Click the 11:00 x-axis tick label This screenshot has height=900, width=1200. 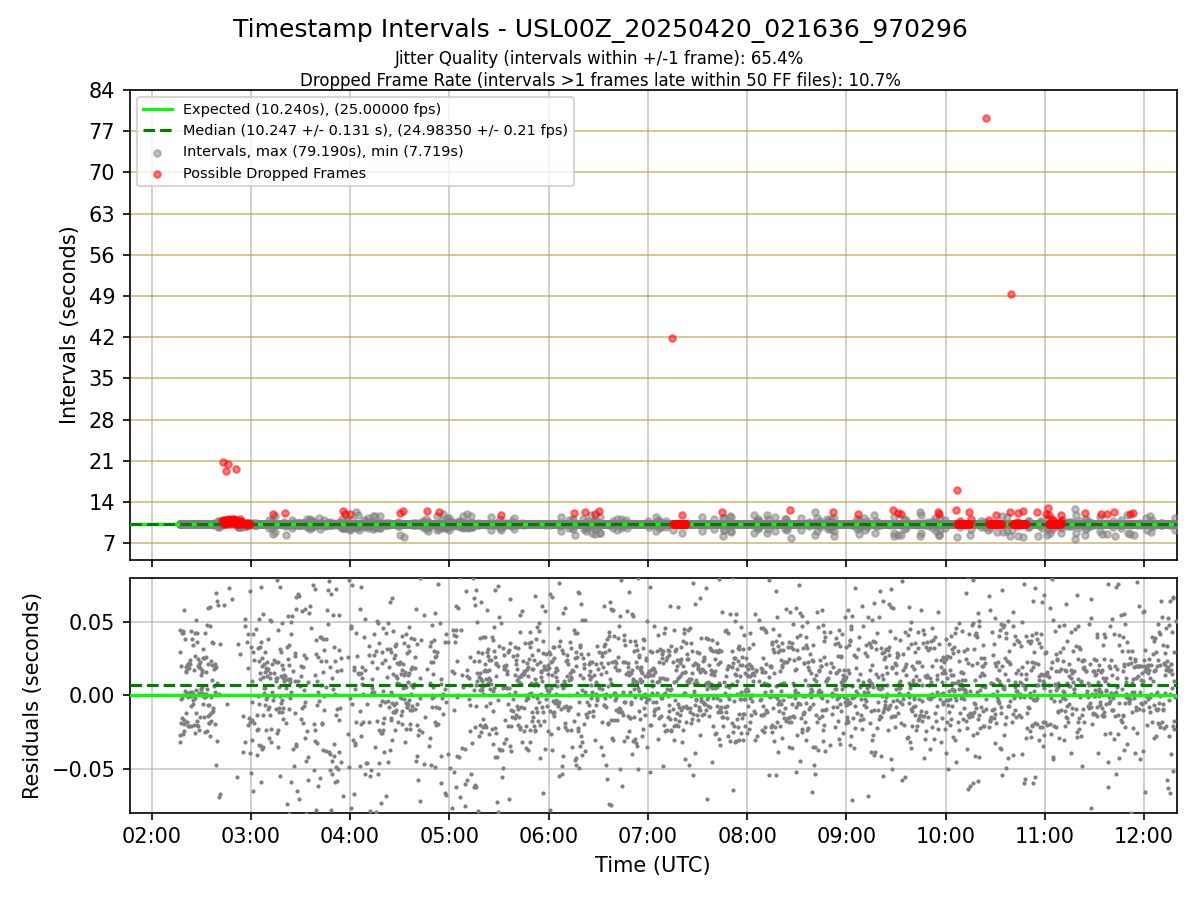(1045, 833)
